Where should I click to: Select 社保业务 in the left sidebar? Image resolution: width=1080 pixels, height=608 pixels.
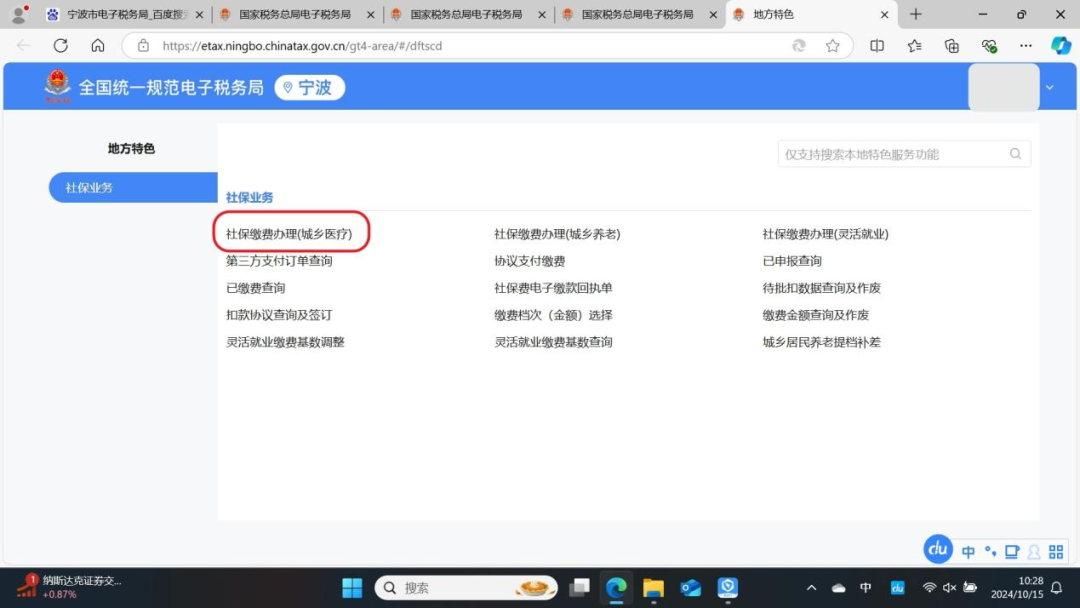132,188
